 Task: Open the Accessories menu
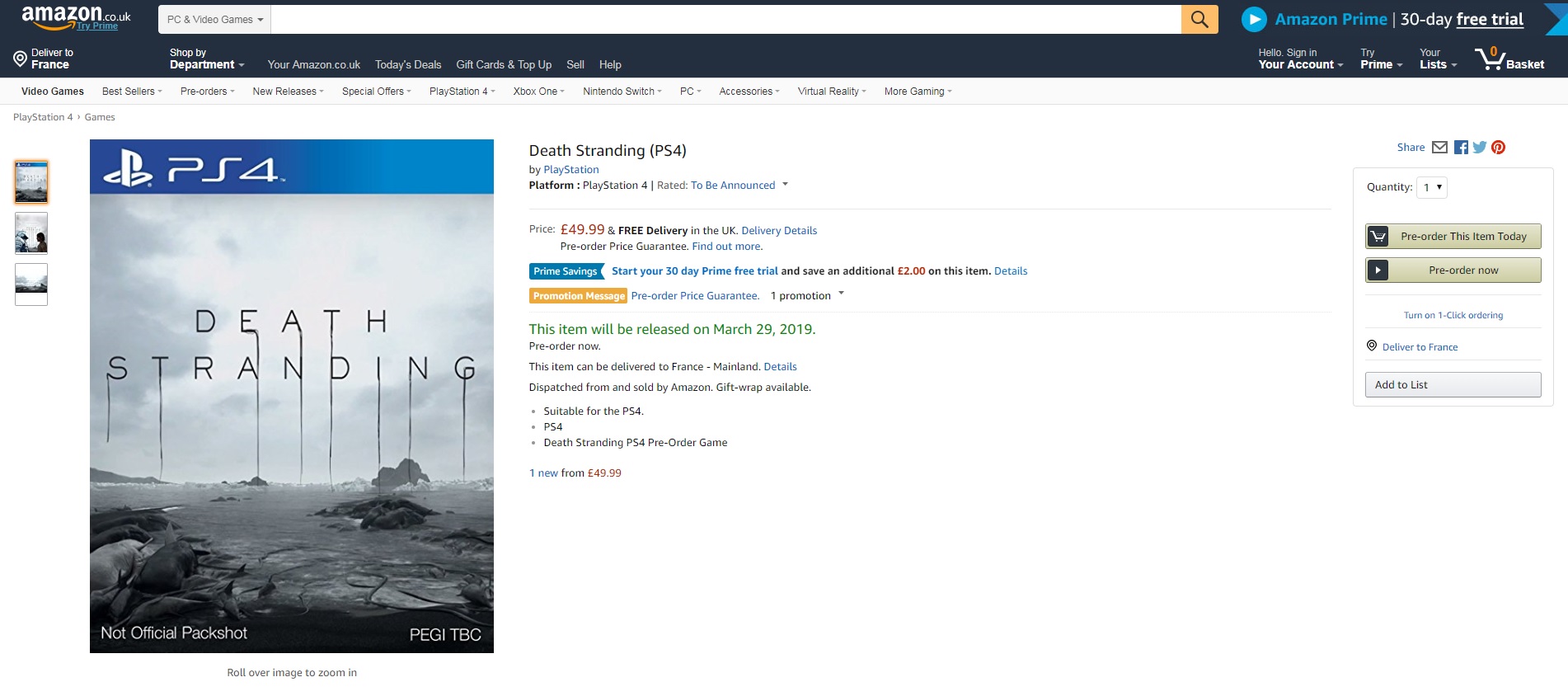pos(749,92)
